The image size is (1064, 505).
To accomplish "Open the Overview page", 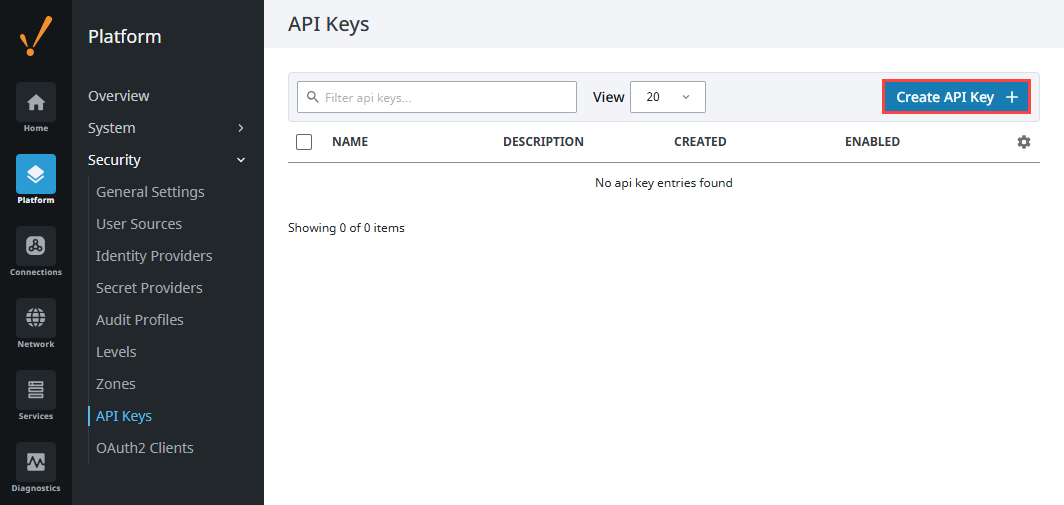I will point(118,96).
